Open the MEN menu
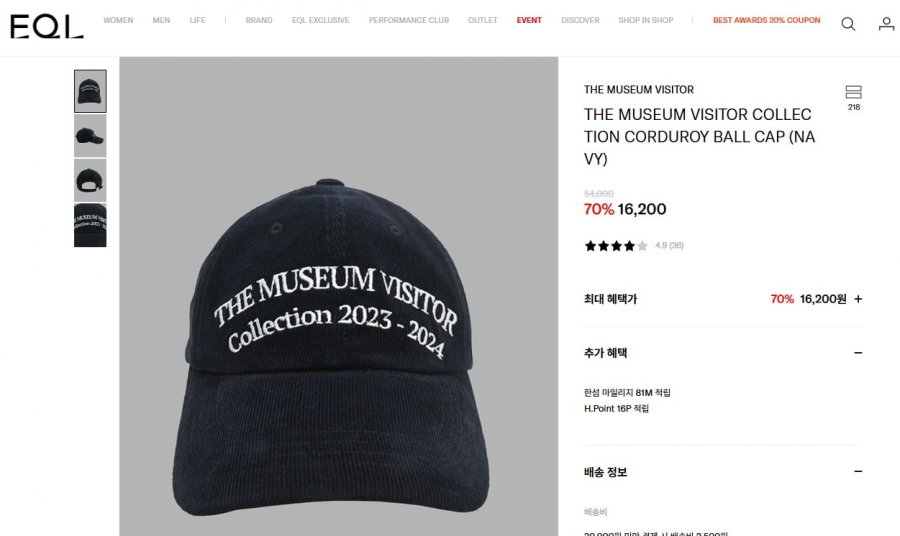900x536 pixels. [x=161, y=21]
